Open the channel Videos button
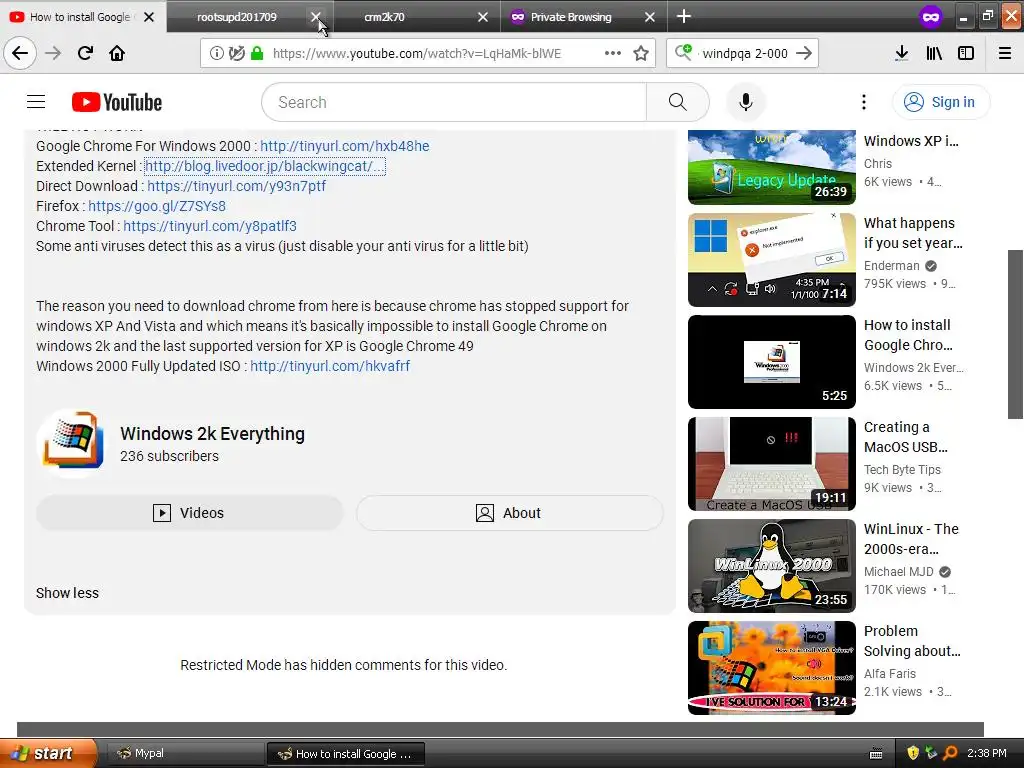 tap(189, 513)
